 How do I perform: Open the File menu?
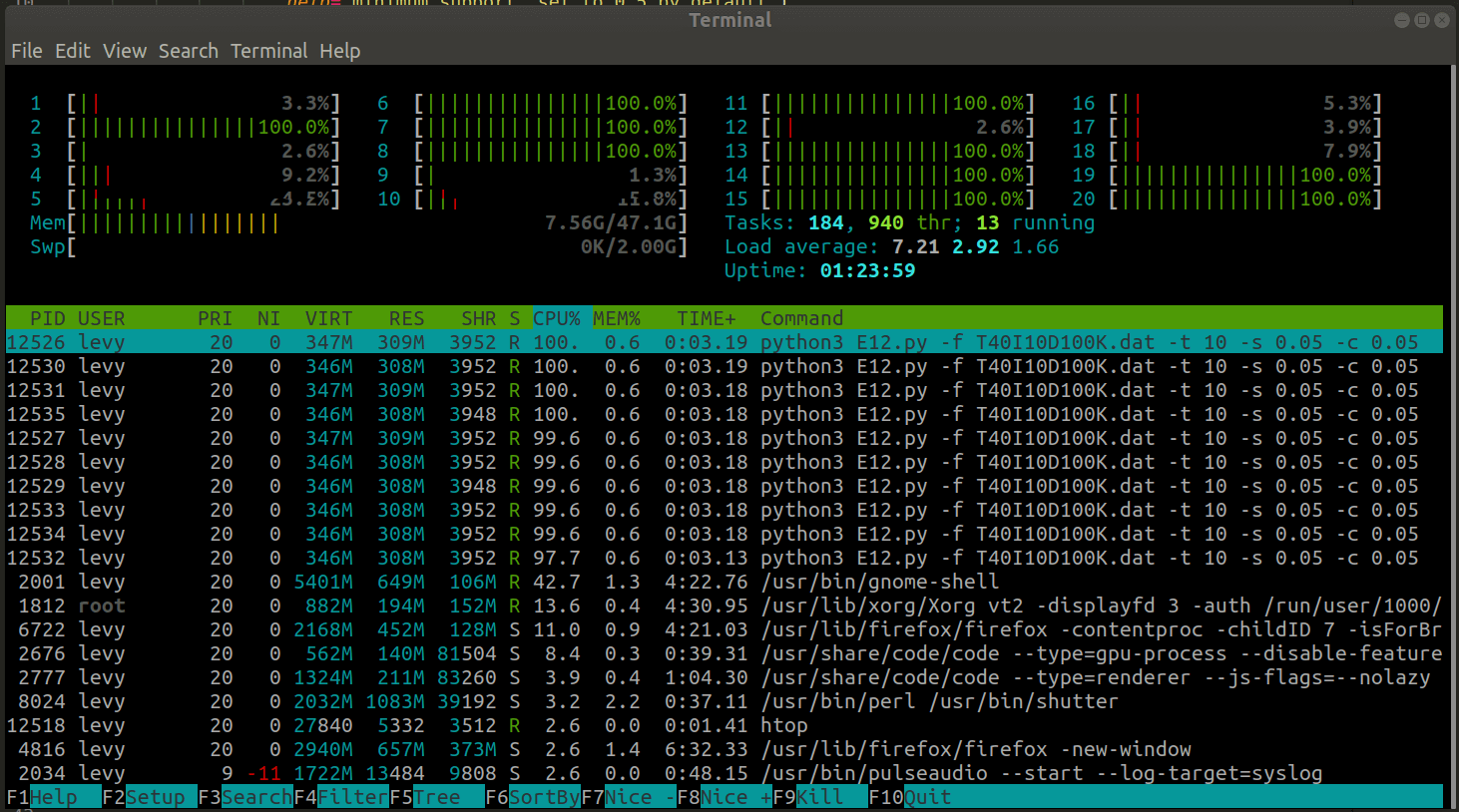pyautogui.click(x=26, y=51)
